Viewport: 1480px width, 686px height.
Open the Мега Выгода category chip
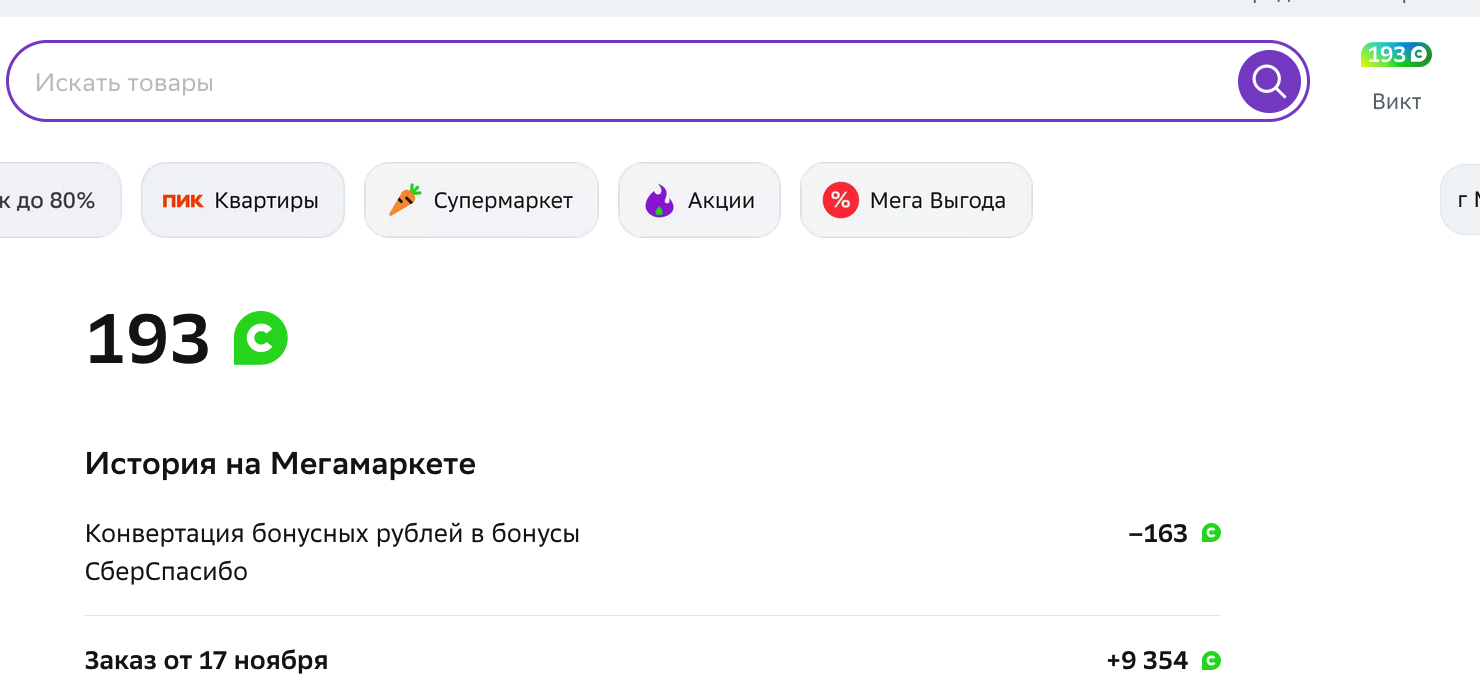916,200
